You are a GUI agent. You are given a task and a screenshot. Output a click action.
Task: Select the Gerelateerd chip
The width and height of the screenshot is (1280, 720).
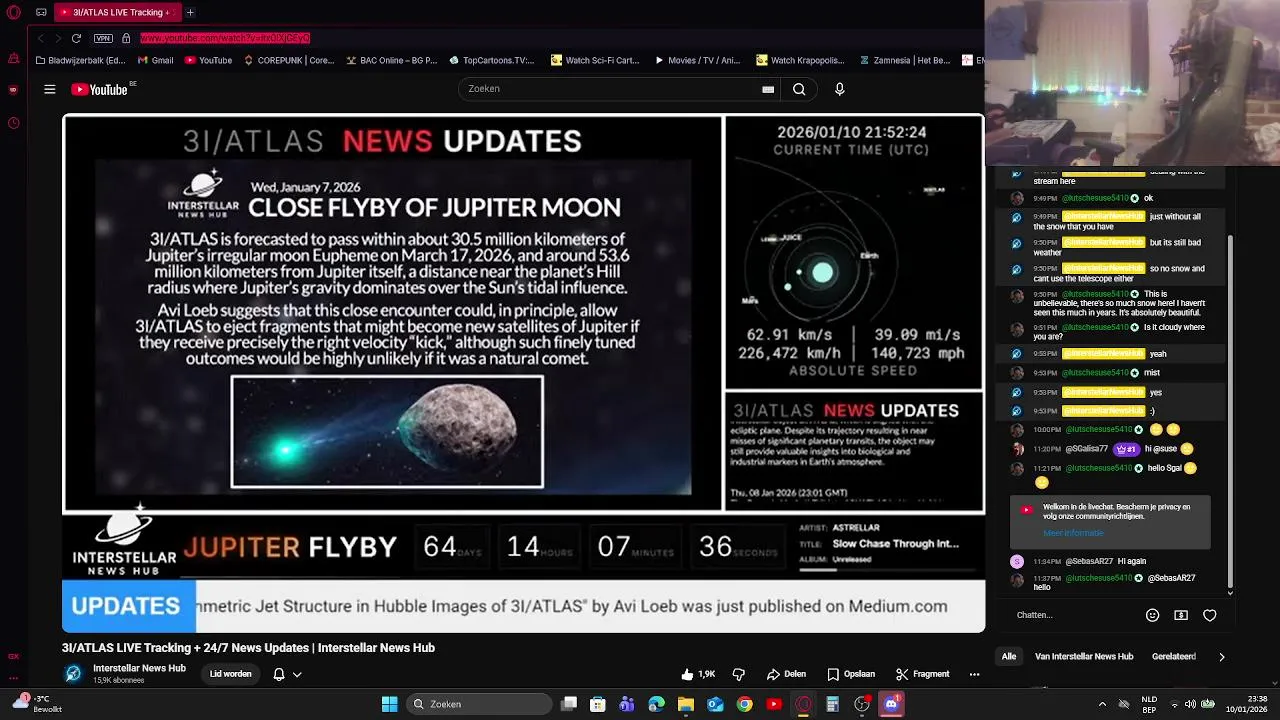tap(1174, 657)
